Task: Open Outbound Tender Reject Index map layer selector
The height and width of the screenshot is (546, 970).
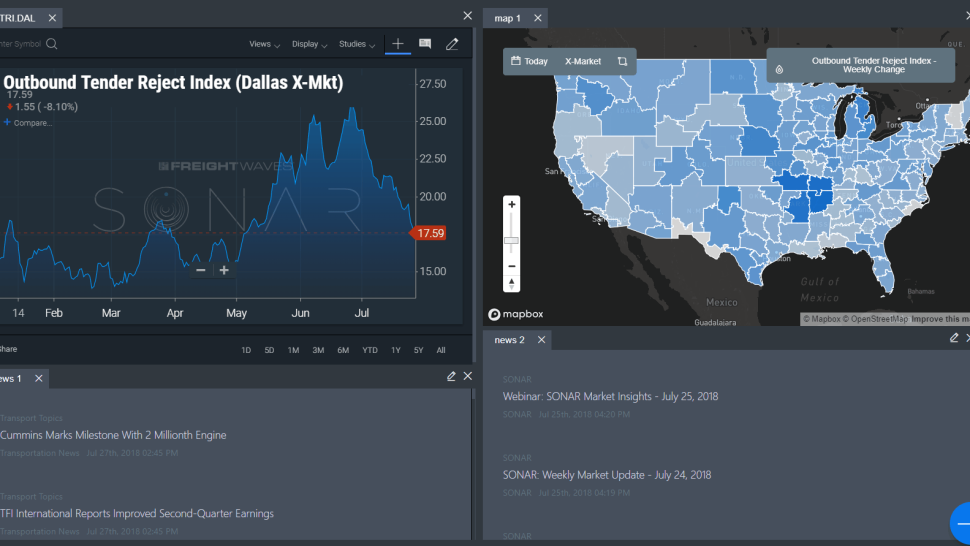Action: tap(861, 65)
